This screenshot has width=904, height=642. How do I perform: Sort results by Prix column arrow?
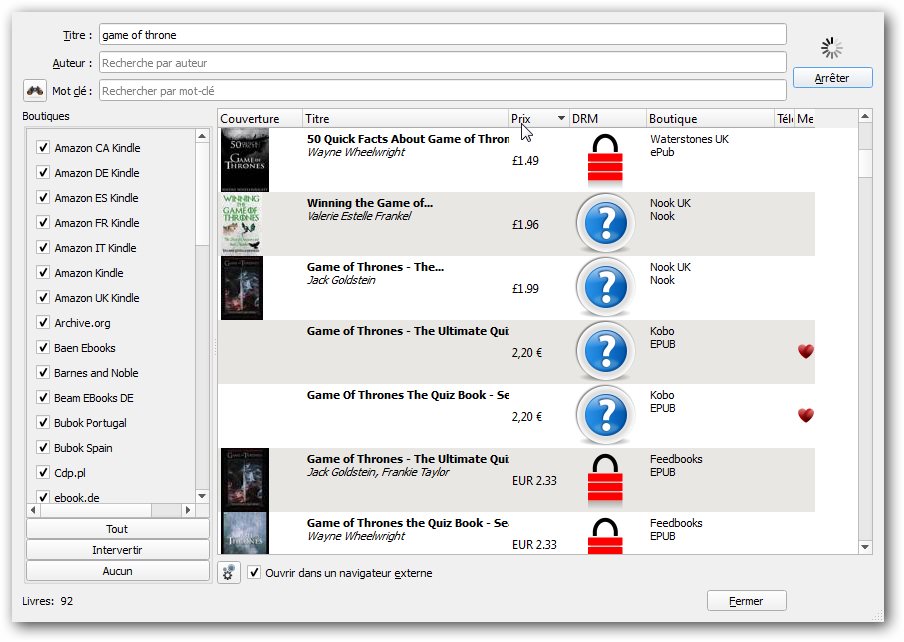pyautogui.click(x=561, y=119)
